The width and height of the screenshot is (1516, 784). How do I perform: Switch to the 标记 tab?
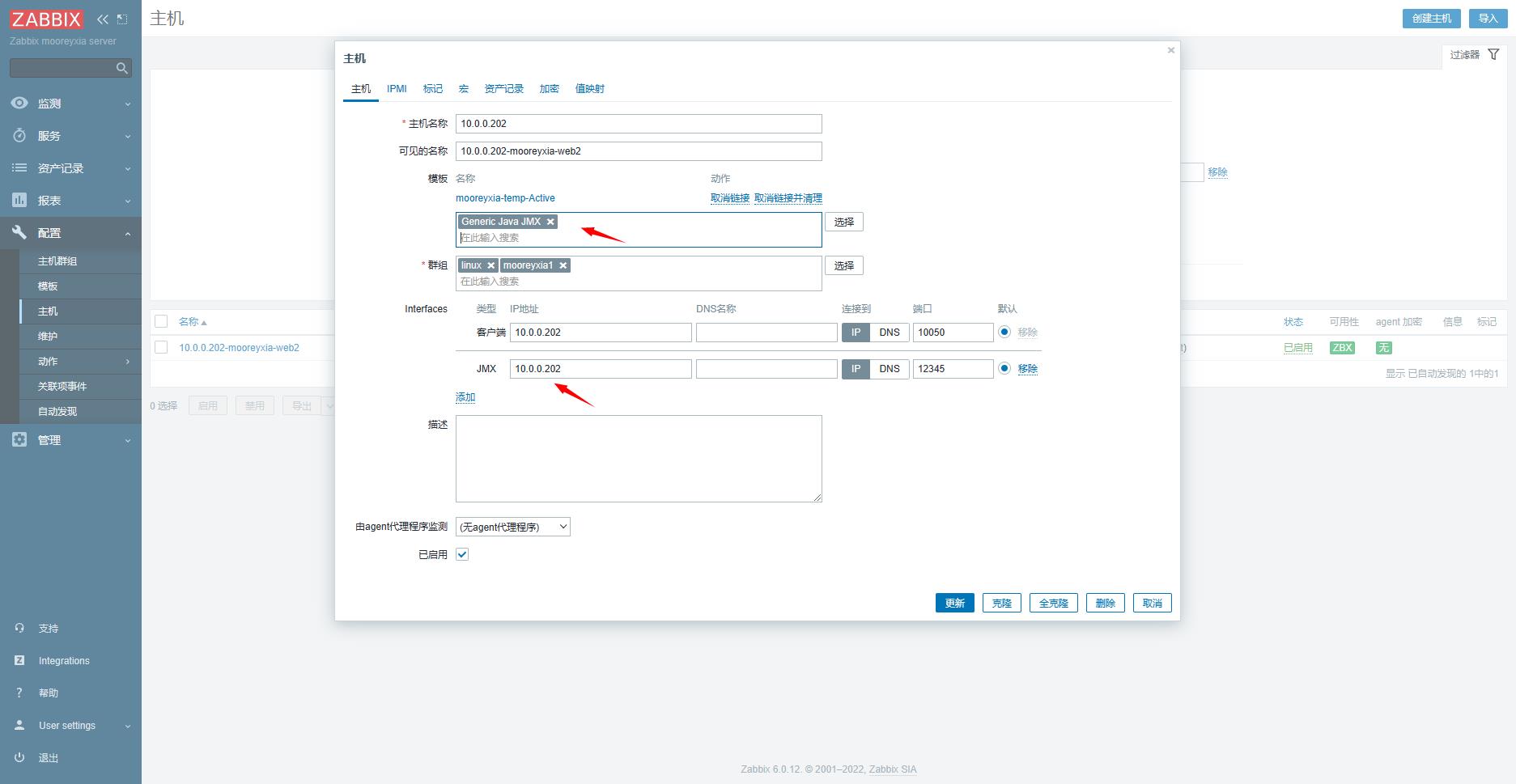433,88
